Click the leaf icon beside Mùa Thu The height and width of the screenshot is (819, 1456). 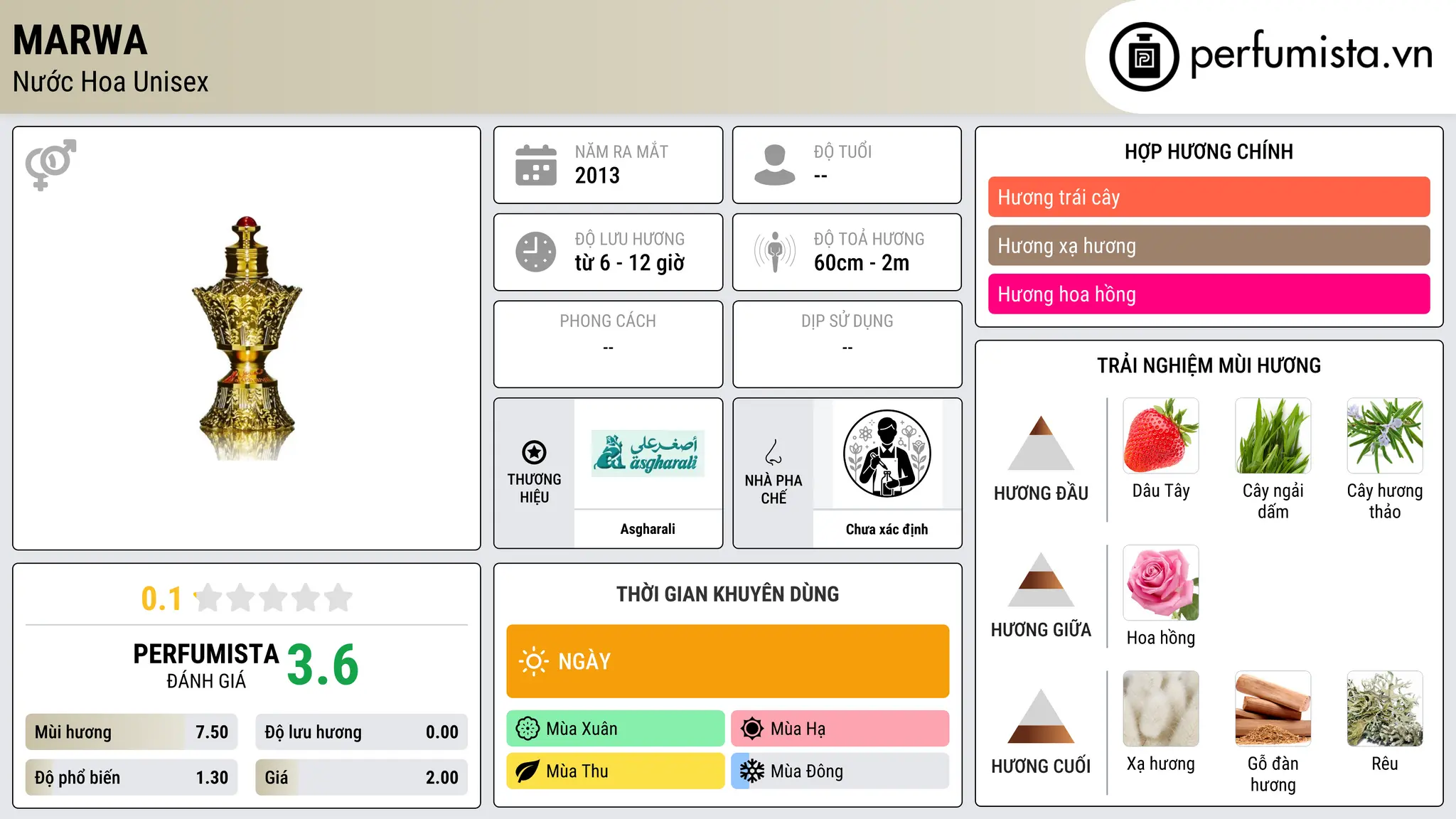point(528,771)
